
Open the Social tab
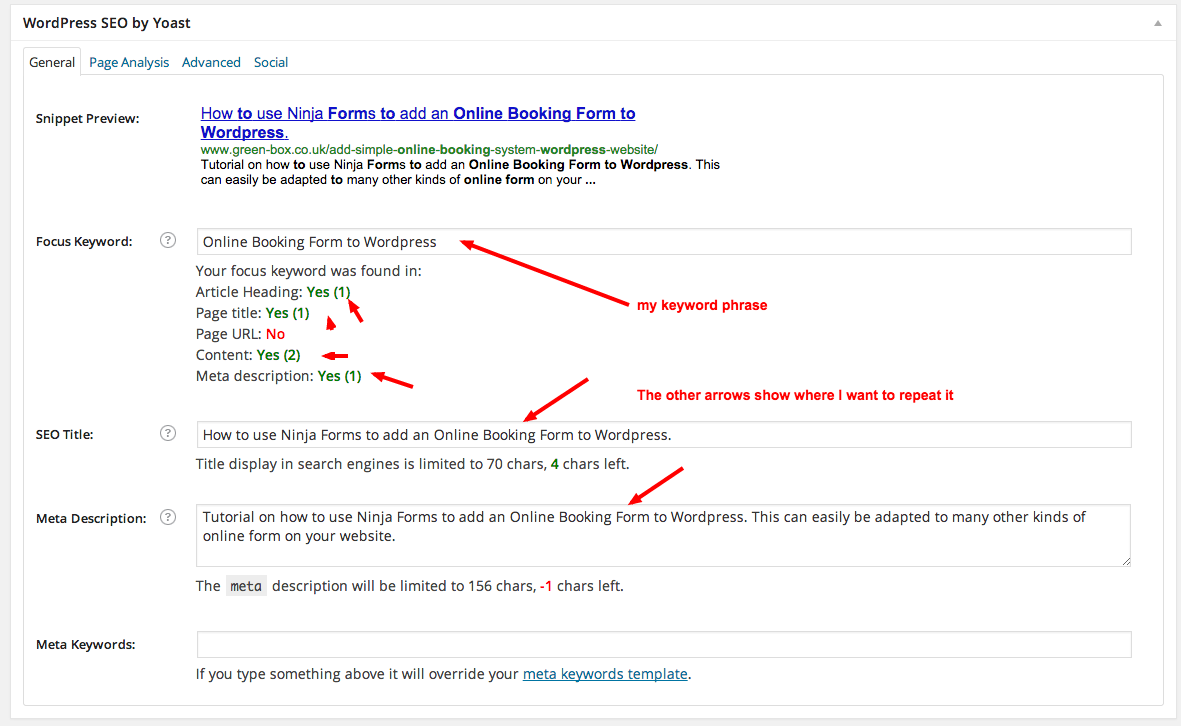(x=270, y=62)
